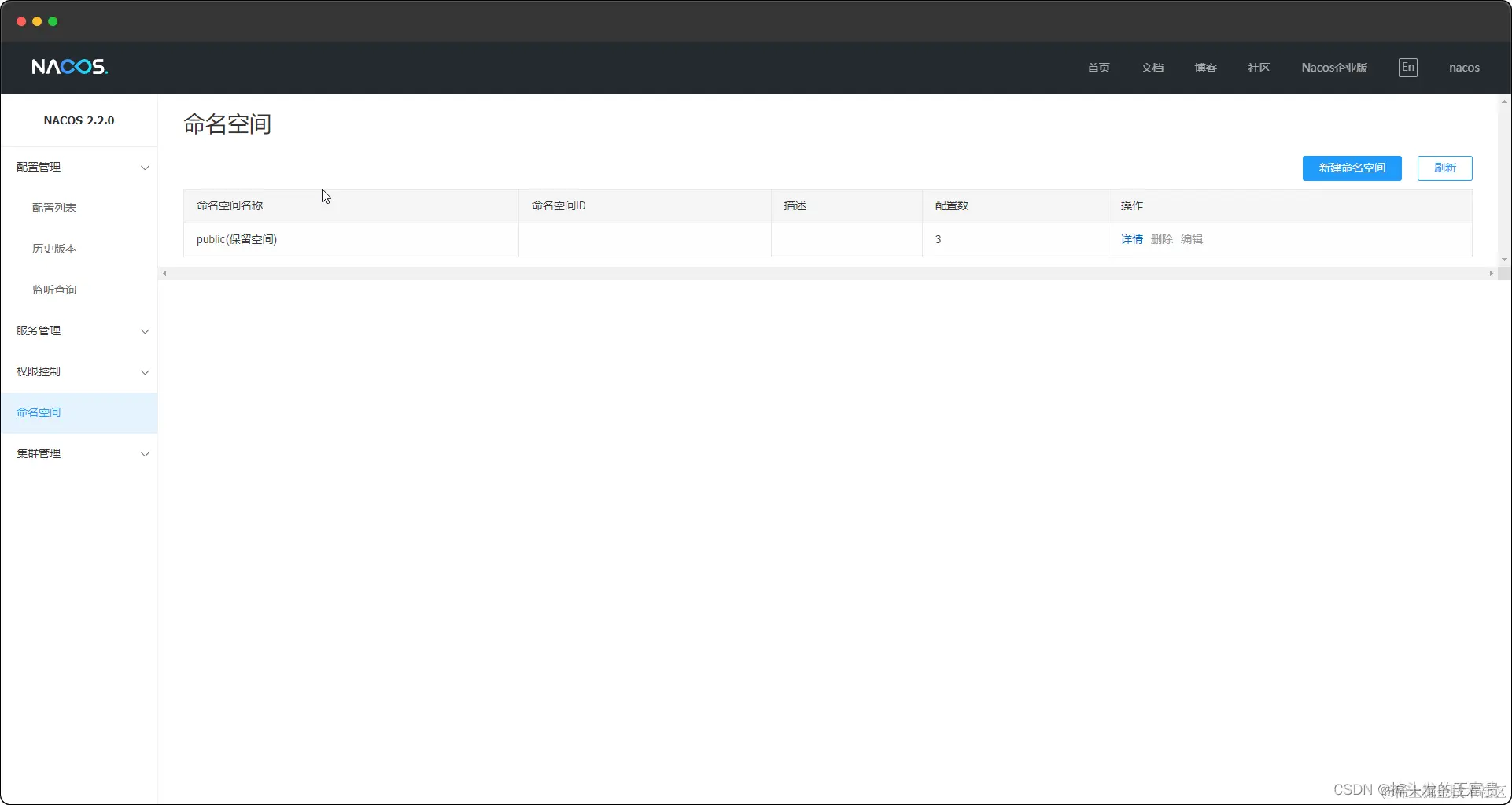Select 命名空间 in sidebar

tap(79, 412)
